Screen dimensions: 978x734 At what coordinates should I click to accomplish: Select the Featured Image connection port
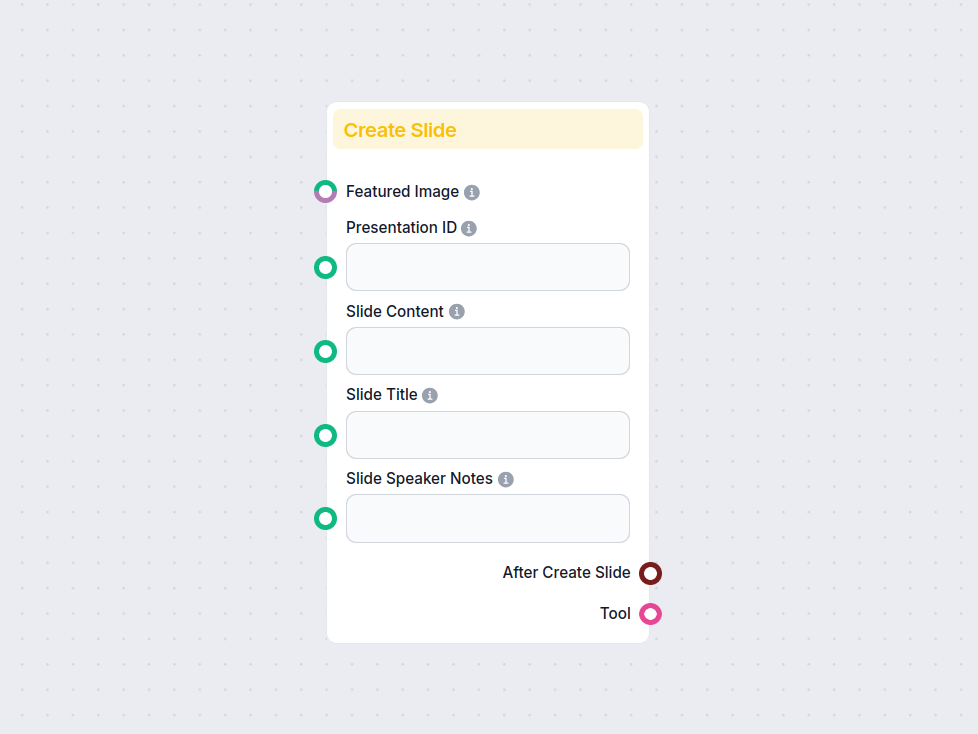point(324,191)
